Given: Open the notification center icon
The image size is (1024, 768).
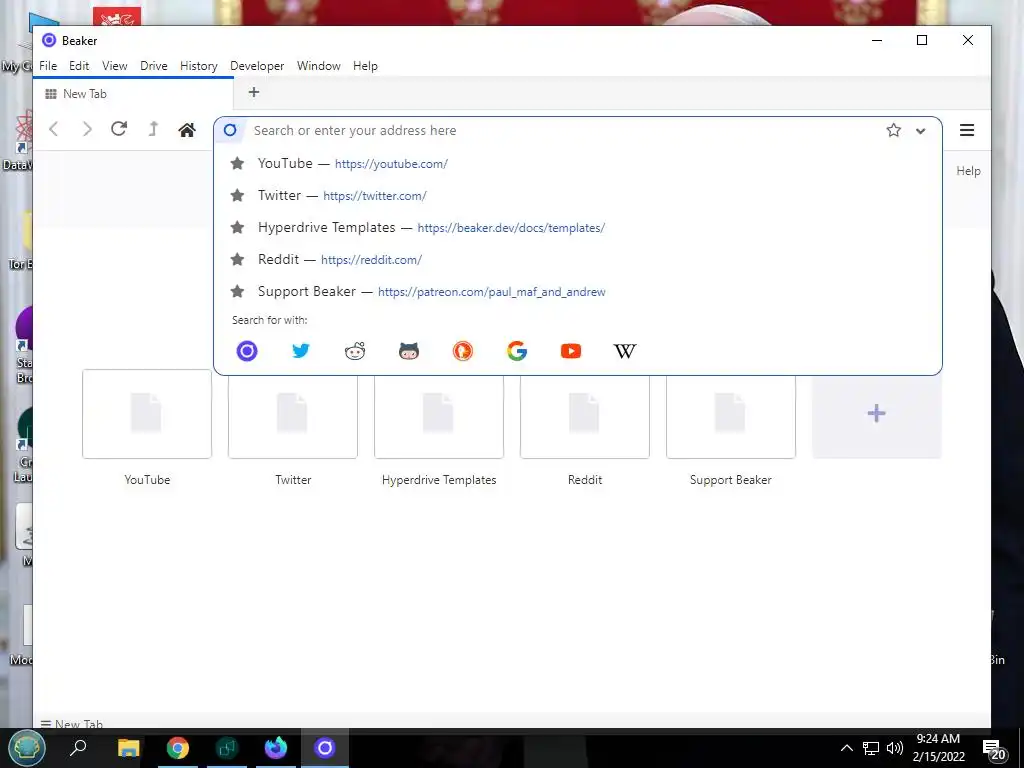Looking at the screenshot, I should click(995, 750).
